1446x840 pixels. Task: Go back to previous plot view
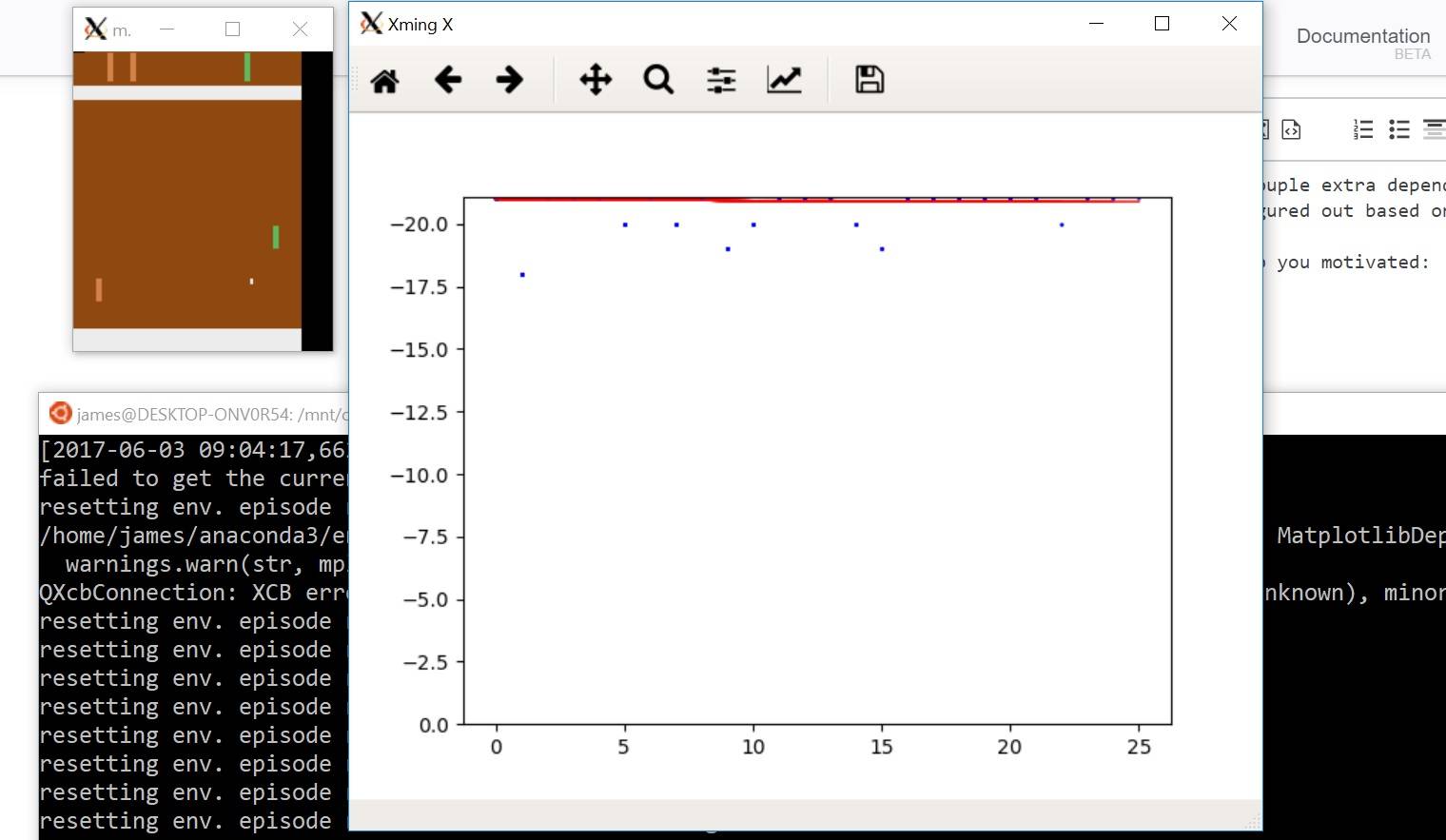tap(447, 80)
